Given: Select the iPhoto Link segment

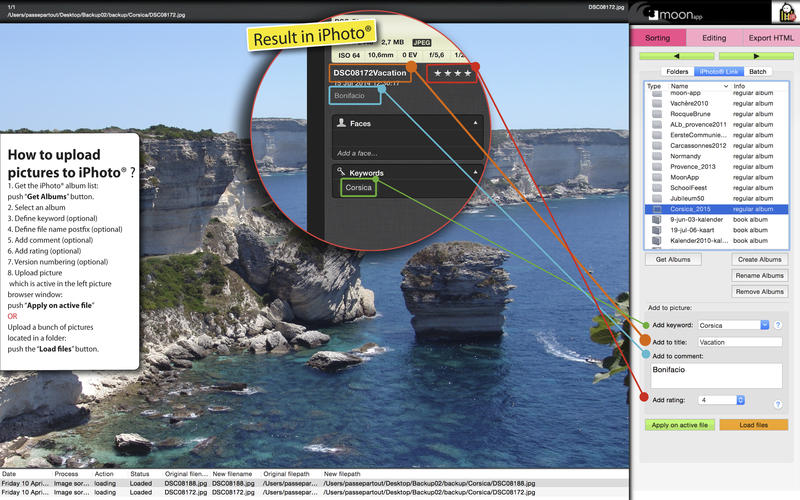Looking at the screenshot, I should pos(717,72).
